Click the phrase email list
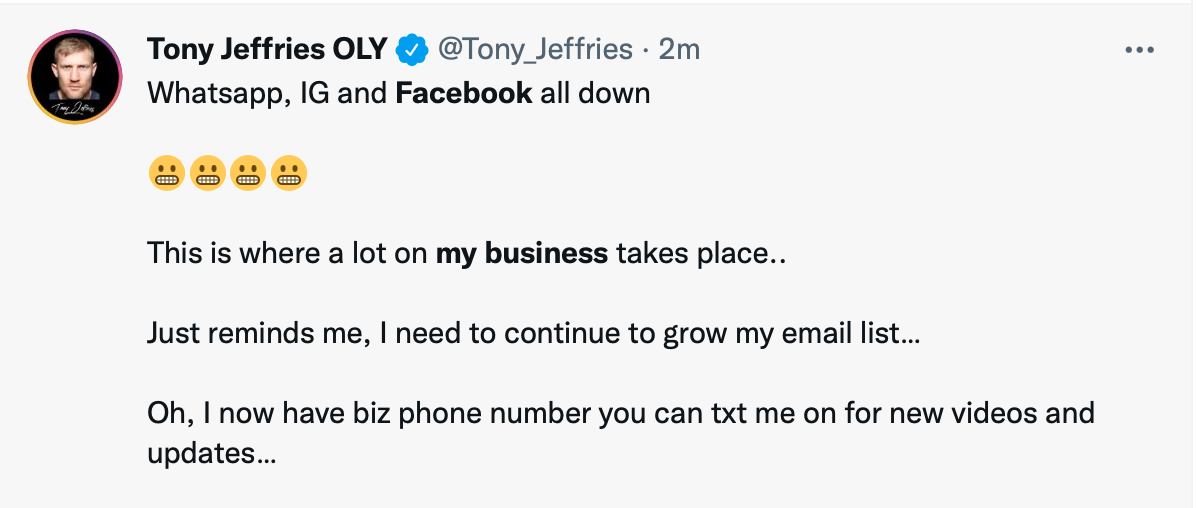The height and width of the screenshot is (508, 1198). click(853, 333)
